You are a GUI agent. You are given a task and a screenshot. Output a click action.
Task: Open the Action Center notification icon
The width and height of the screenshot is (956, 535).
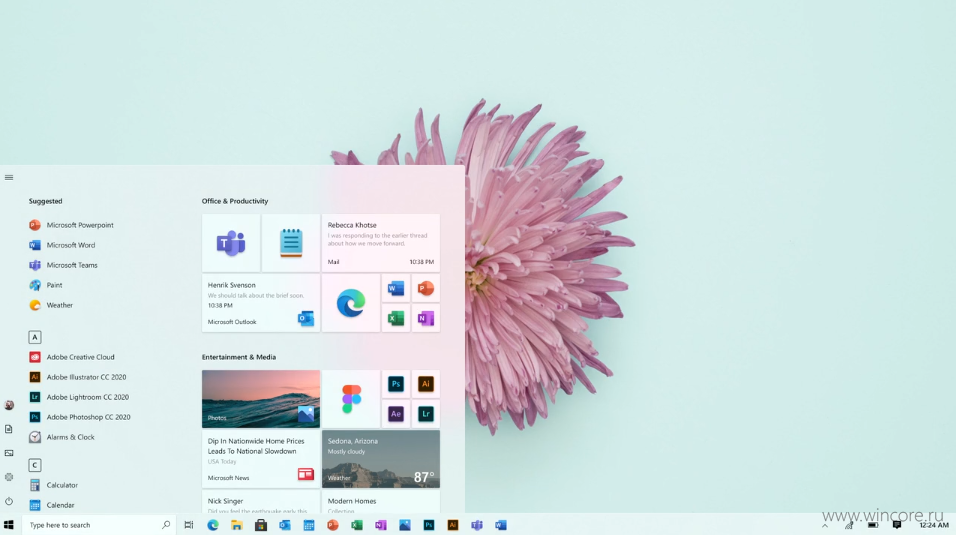pos(897,525)
